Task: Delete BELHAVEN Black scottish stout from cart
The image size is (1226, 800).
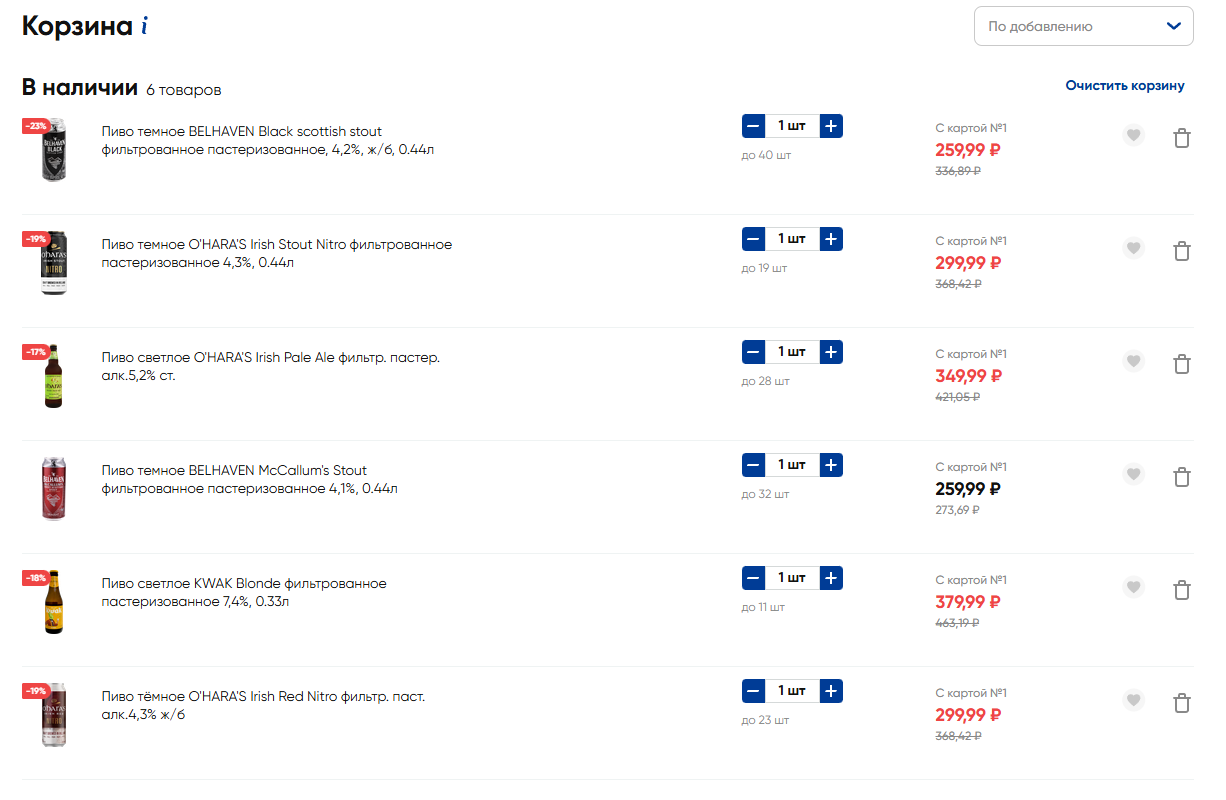Action: [x=1181, y=138]
